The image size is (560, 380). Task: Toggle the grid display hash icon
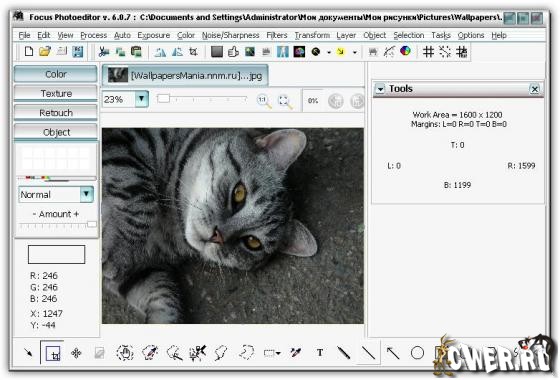point(428,52)
